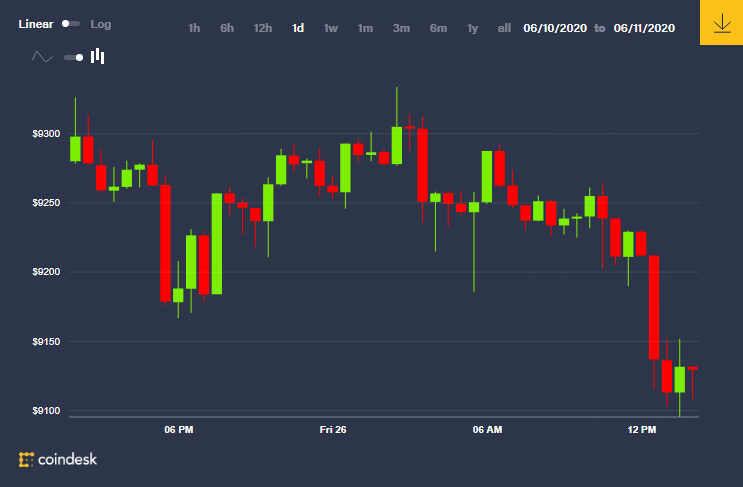Select the 12h time range

(263, 28)
